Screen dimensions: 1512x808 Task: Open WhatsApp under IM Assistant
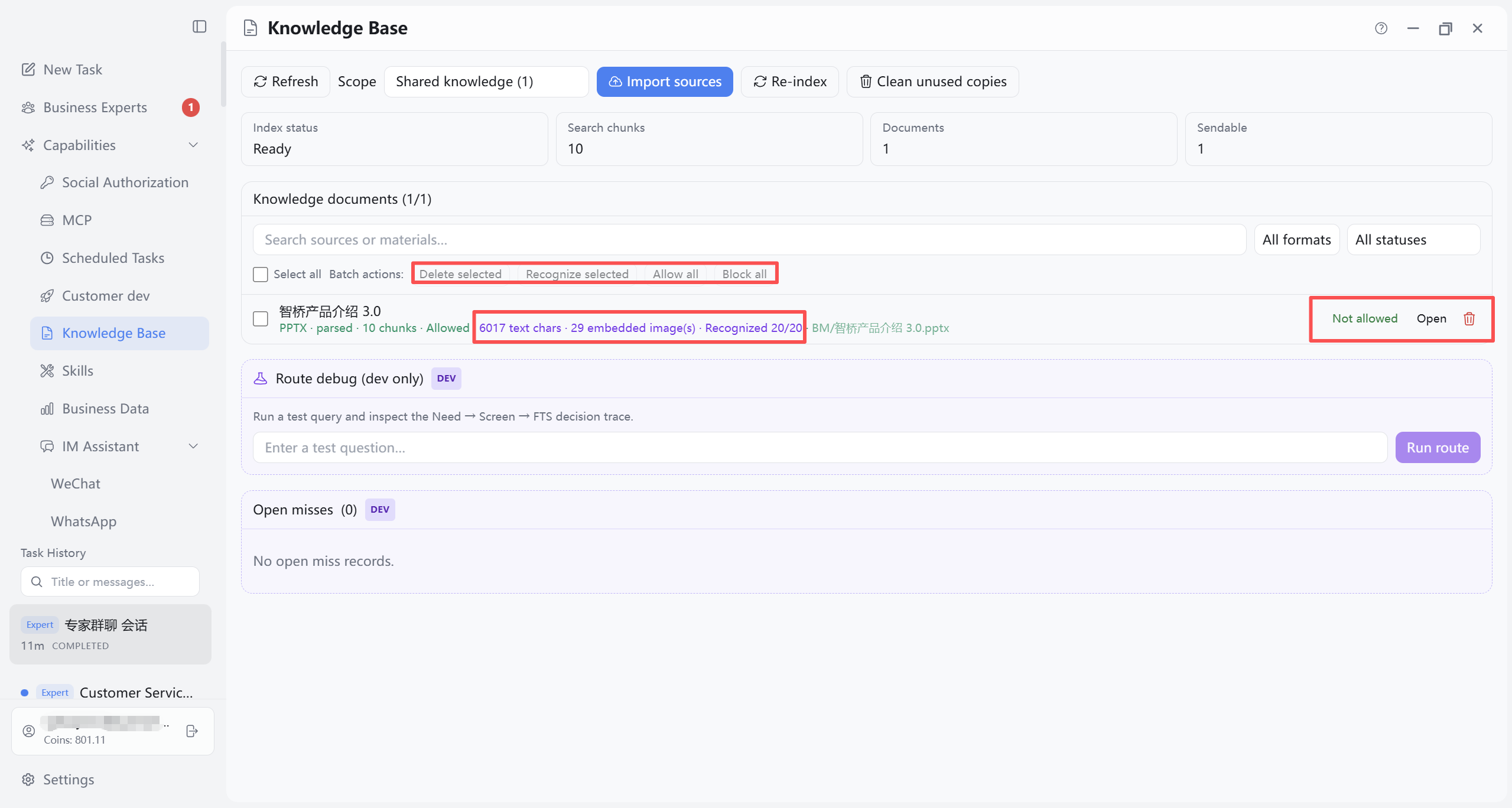(x=83, y=522)
